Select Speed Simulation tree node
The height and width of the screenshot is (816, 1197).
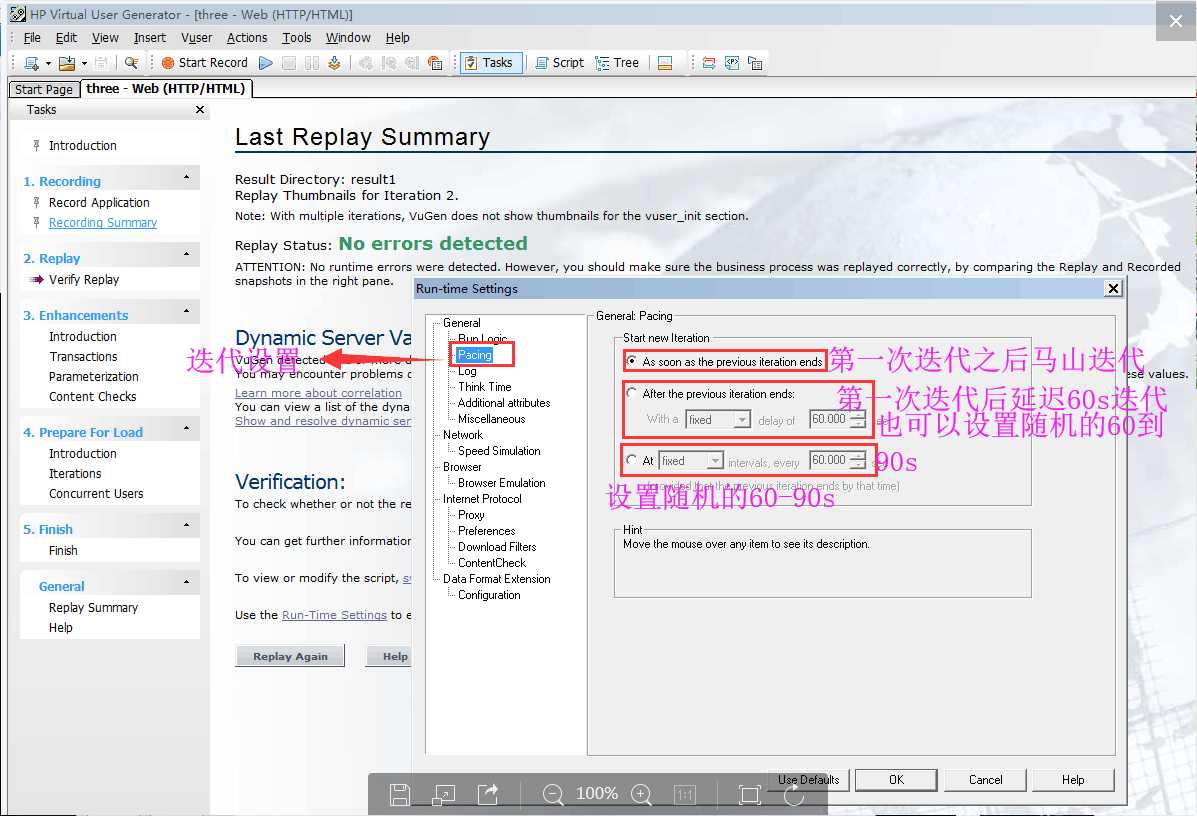coord(499,451)
